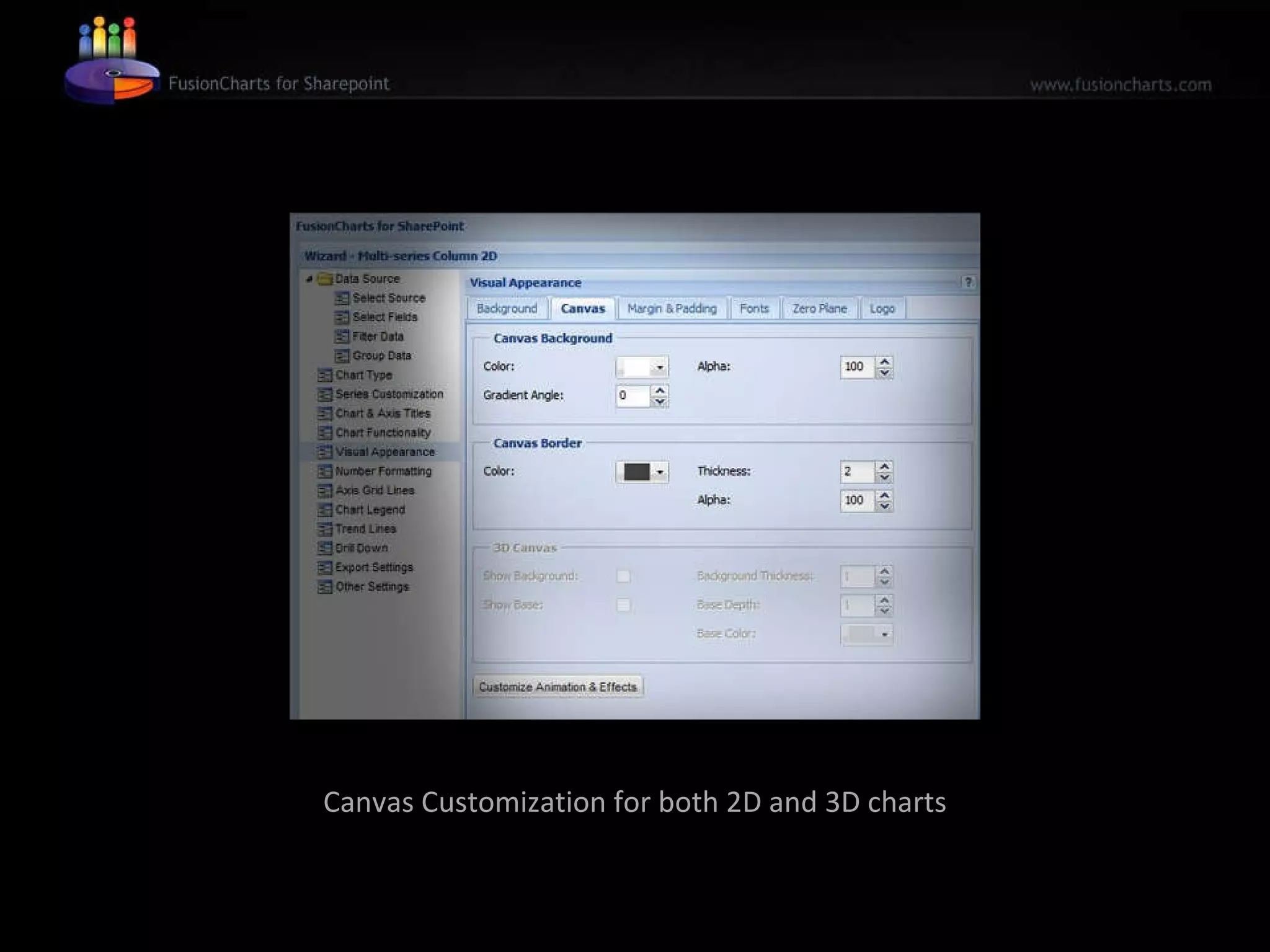Click the Thickness input field

coord(858,472)
